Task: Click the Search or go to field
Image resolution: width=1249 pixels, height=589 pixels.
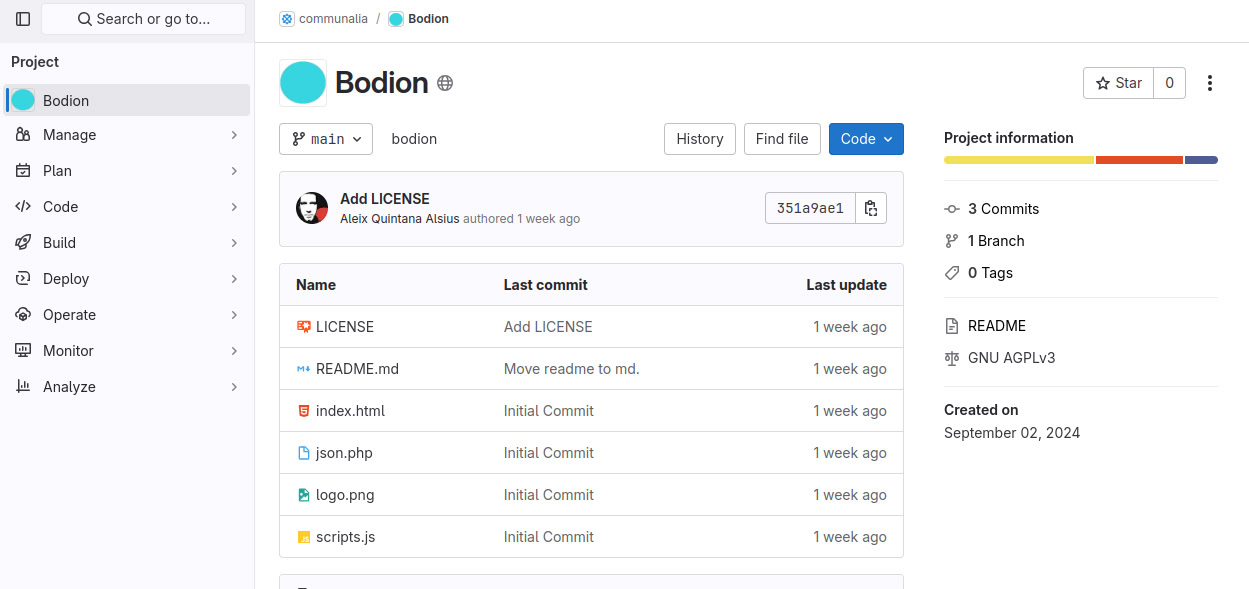Action: tap(143, 19)
